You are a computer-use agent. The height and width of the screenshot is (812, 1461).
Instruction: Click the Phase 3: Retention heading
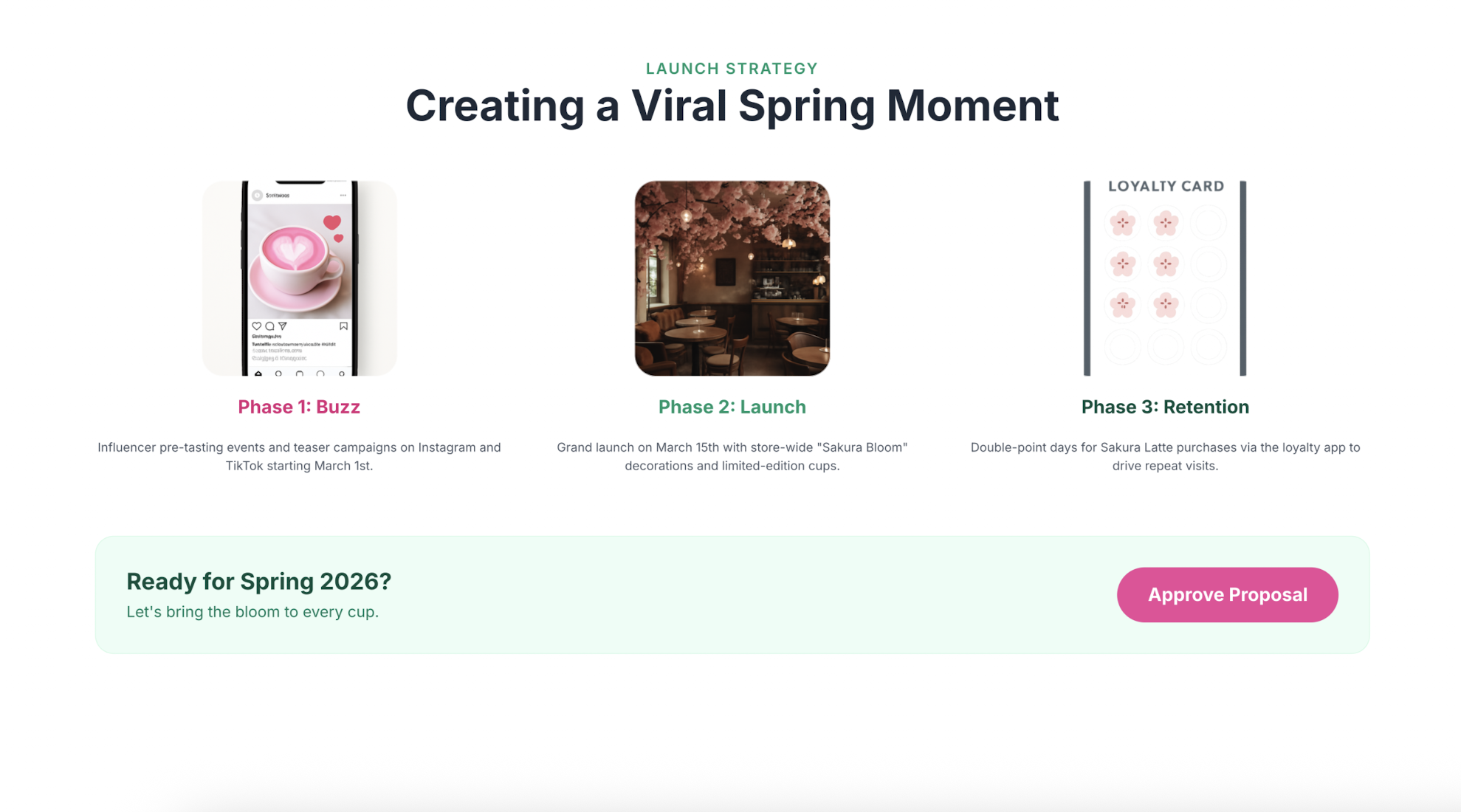[1165, 407]
